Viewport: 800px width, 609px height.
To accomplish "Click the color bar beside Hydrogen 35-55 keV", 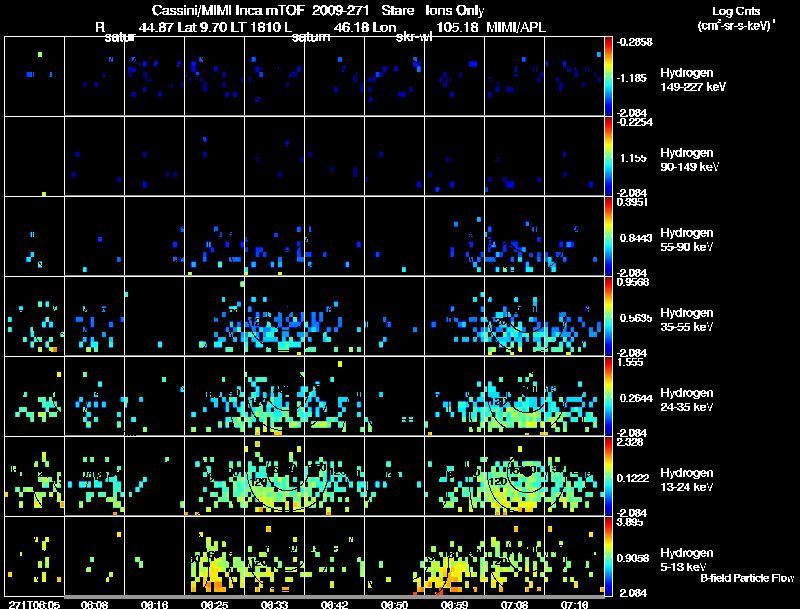I will point(608,316).
